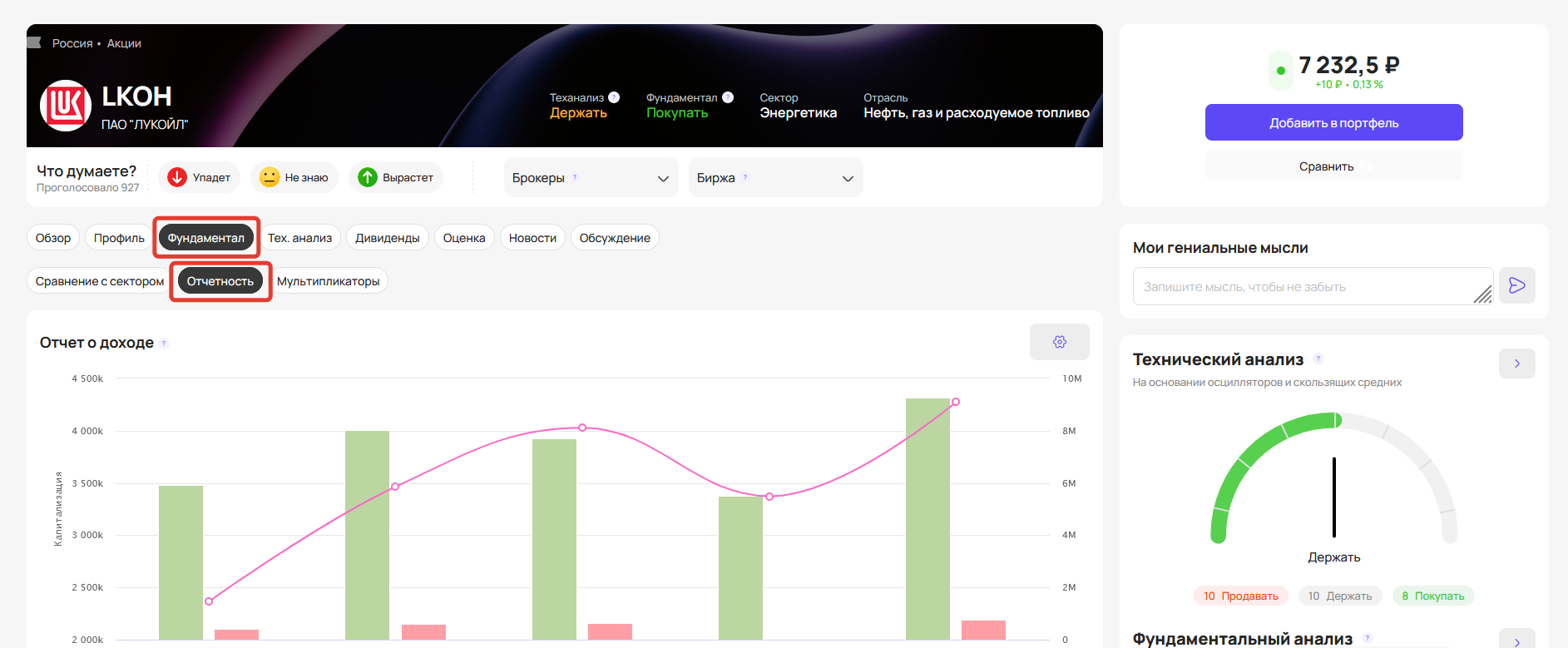Click the green dot beside the price
Screen dimensions: 1568x648
(1281, 71)
